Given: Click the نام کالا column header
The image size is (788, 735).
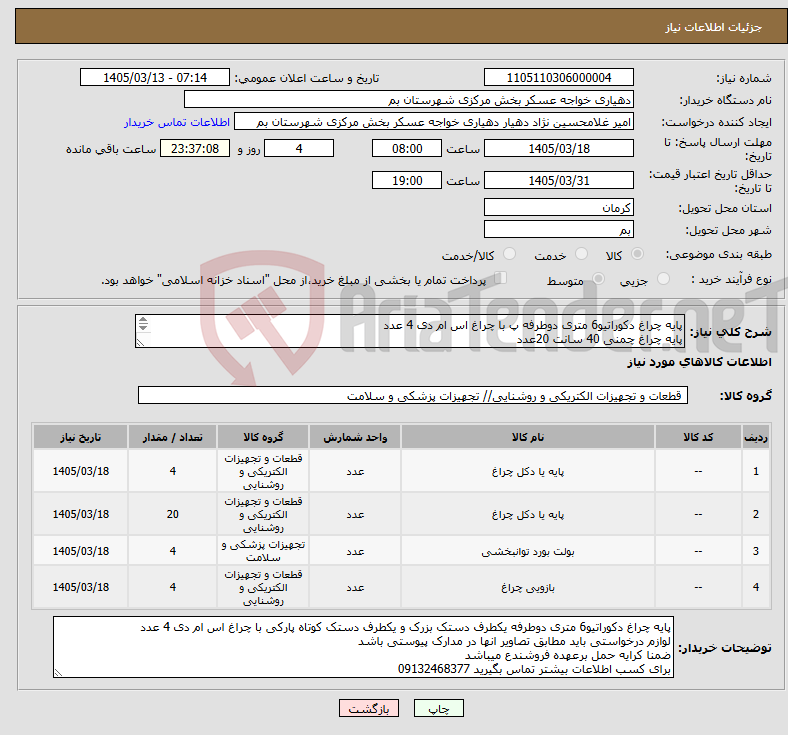Looking at the screenshot, I should point(528,437).
